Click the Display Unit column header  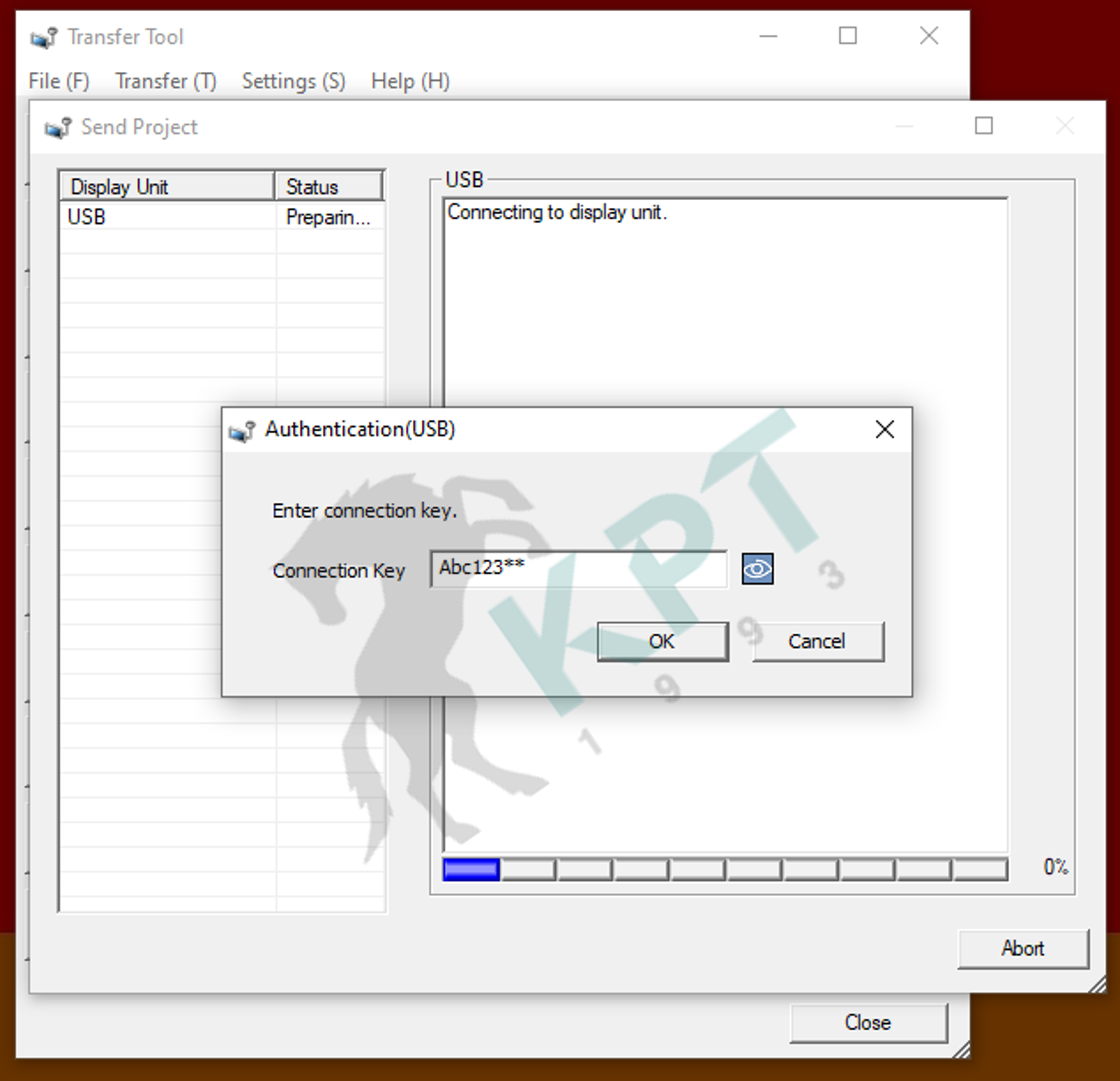coord(167,187)
